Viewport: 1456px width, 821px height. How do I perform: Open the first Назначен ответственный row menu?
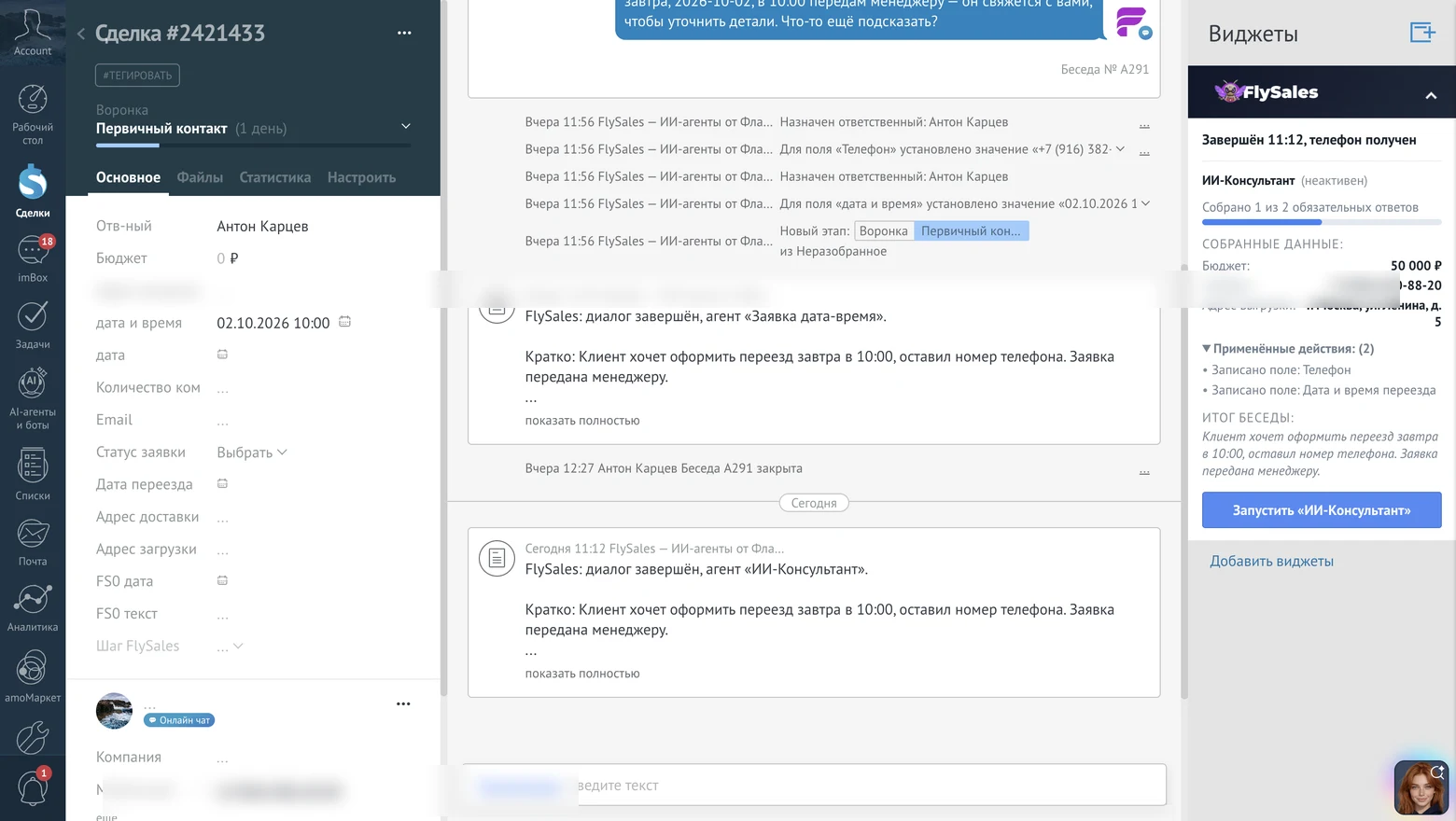coord(1144,124)
